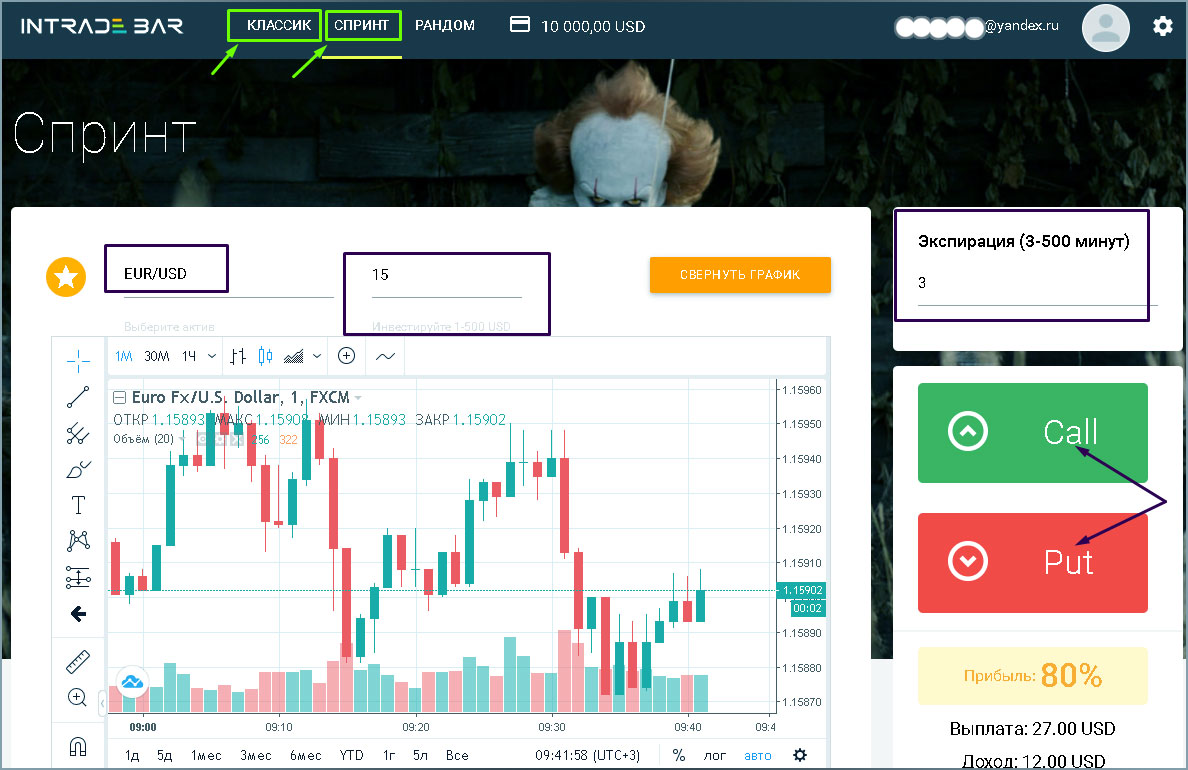The width and height of the screenshot is (1188, 770).
Task: Open the dropdown arrow next to FXCM
Action: [x=358, y=398]
